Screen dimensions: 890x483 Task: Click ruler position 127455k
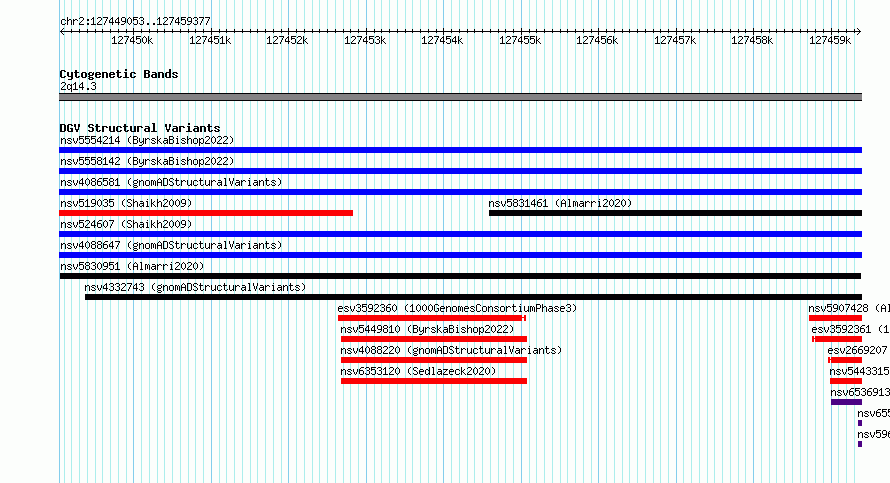(x=520, y=40)
